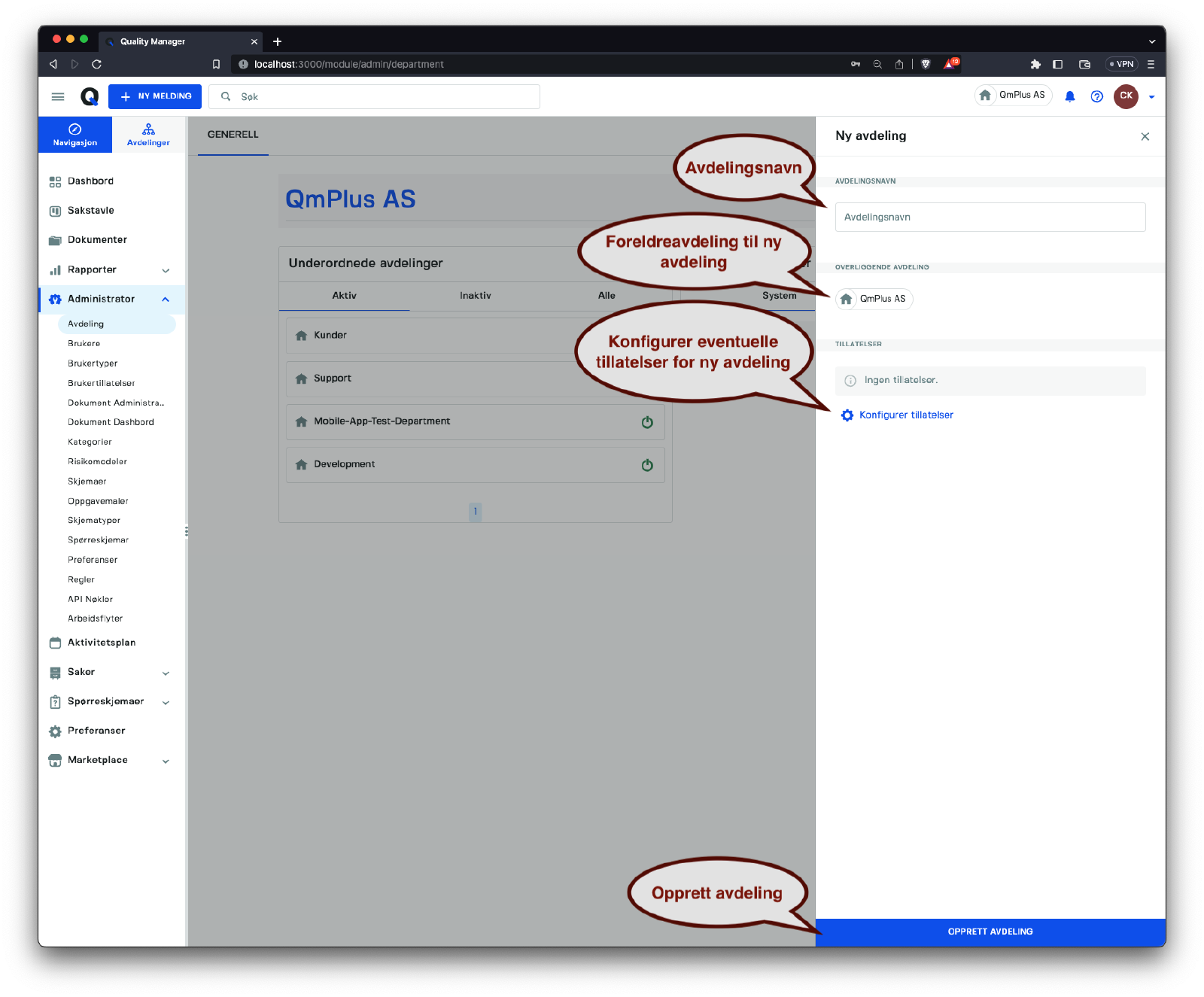Click the hamburger menu icon
Viewport: 1204px width, 997px height.
point(58,96)
